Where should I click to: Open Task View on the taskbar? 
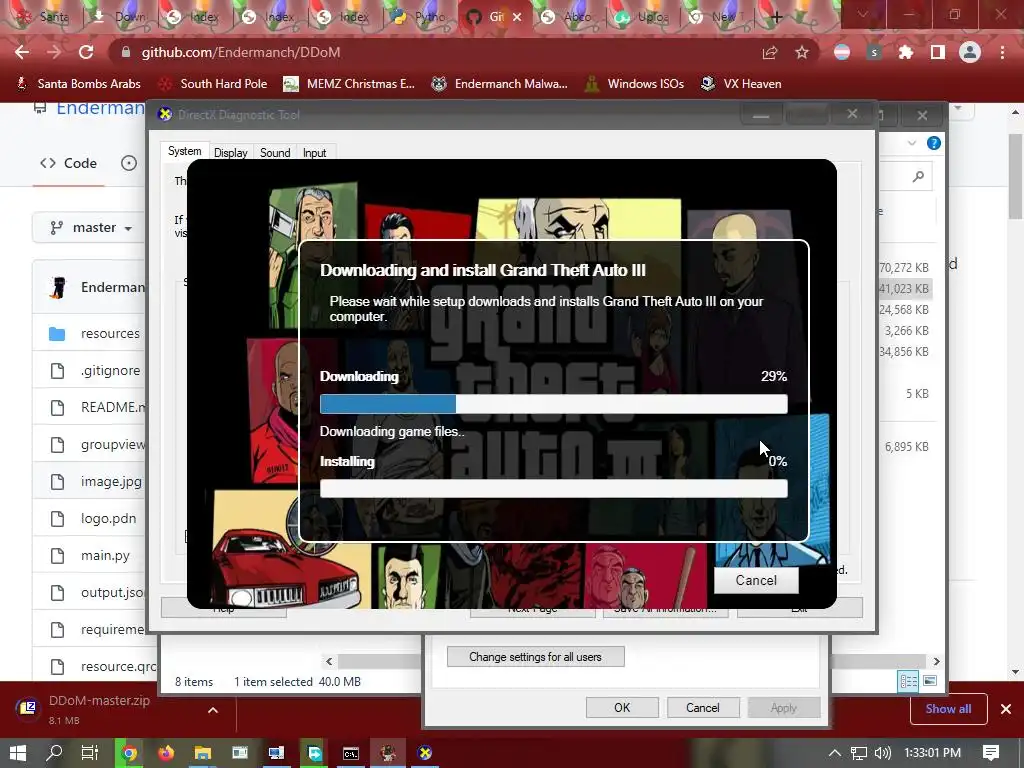tap(90, 753)
